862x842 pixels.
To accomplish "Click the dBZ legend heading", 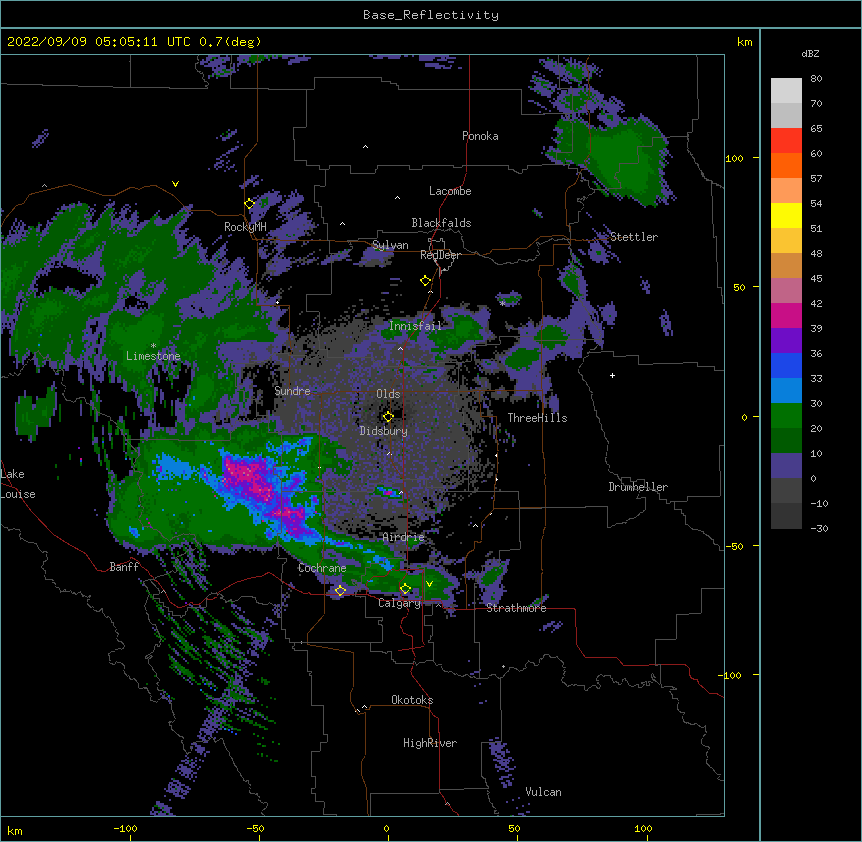I will click(x=810, y=53).
